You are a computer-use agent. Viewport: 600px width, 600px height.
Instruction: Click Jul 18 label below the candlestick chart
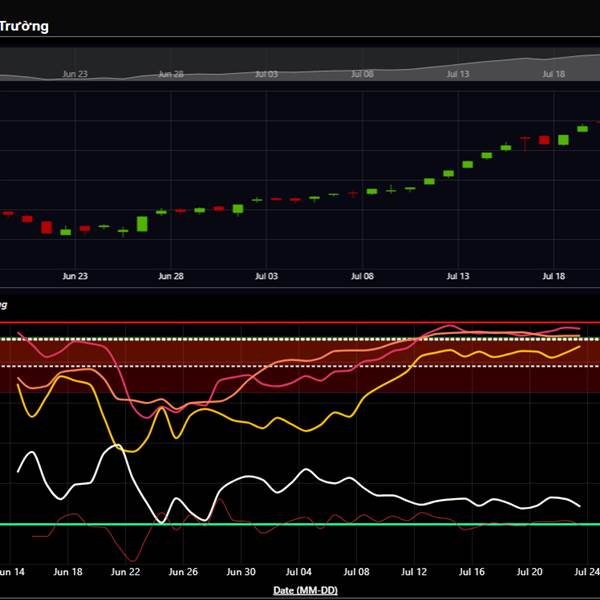pos(554,276)
